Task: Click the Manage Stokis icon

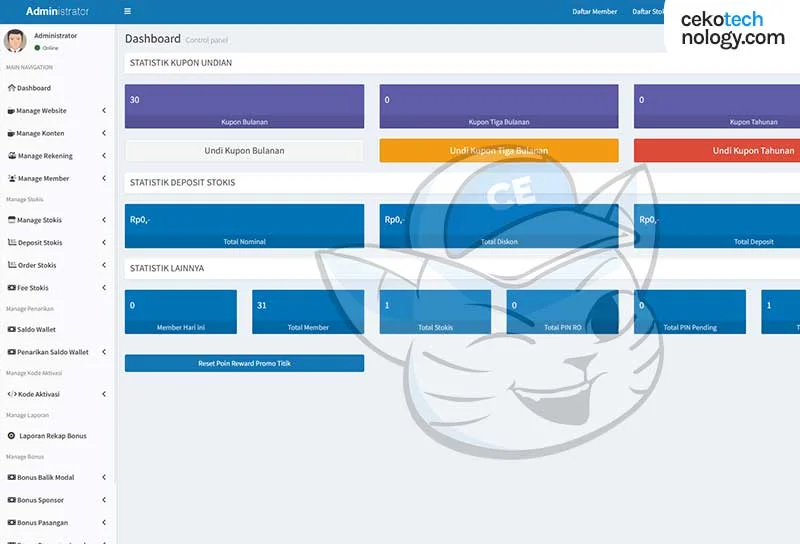Action: coord(11,220)
